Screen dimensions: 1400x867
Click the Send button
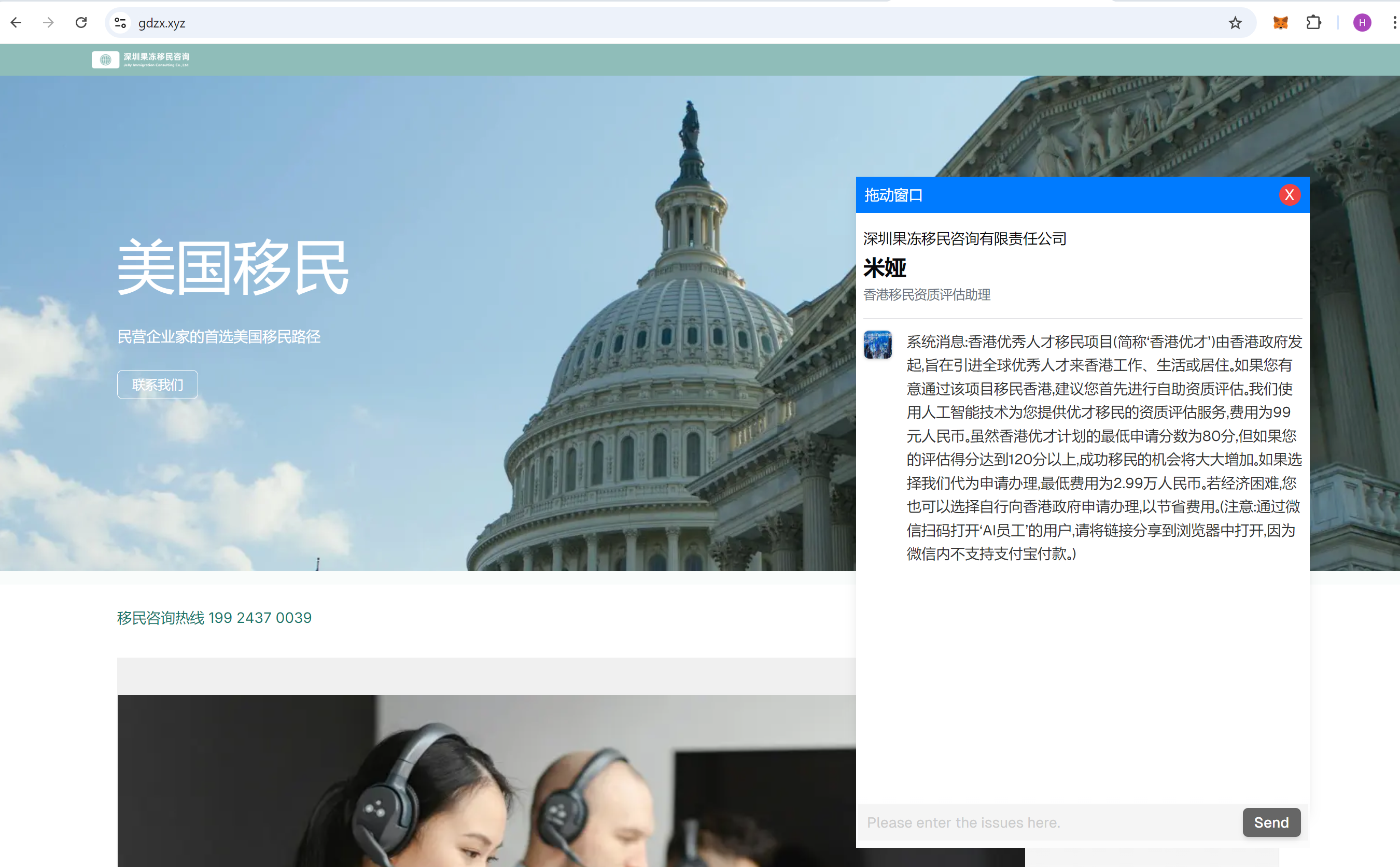[1271, 822]
